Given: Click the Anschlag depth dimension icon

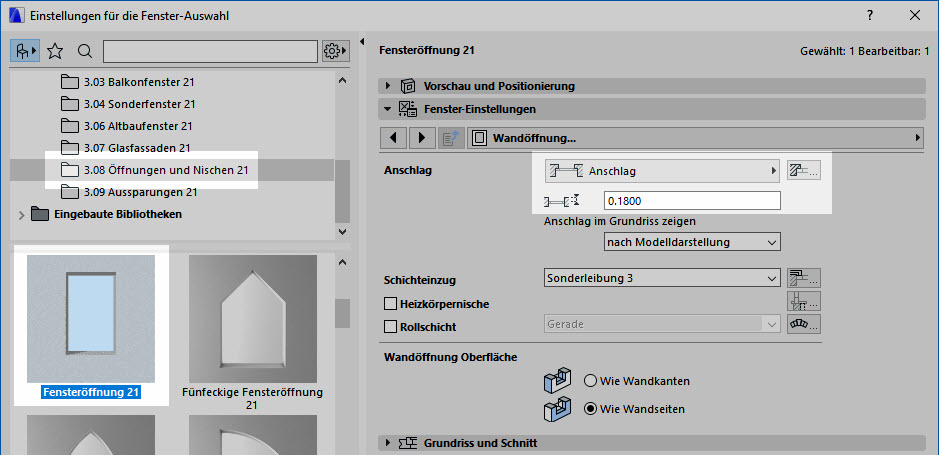Looking at the screenshot, I should (562, 201).
